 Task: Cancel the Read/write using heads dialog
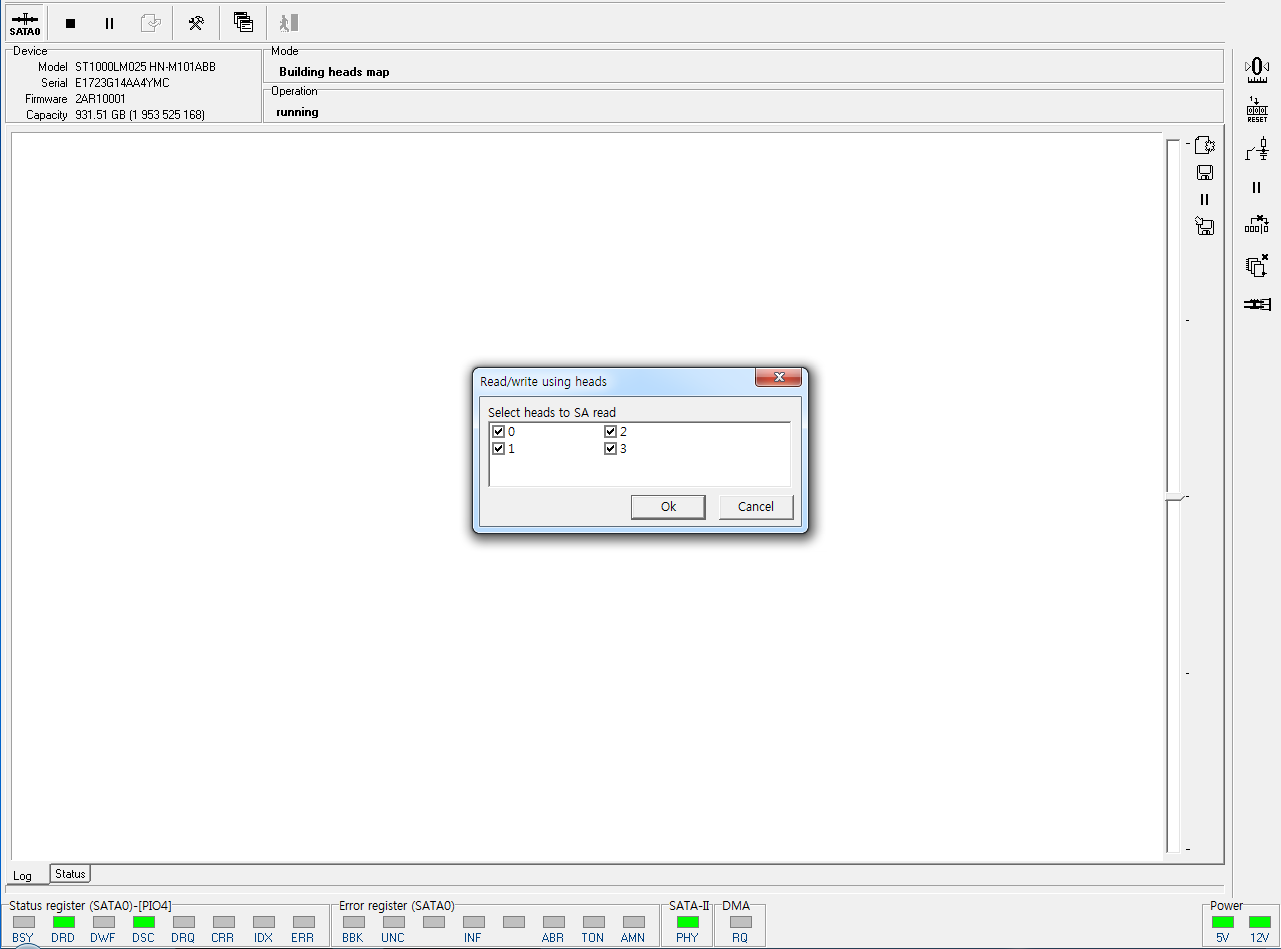pos(756,507)
